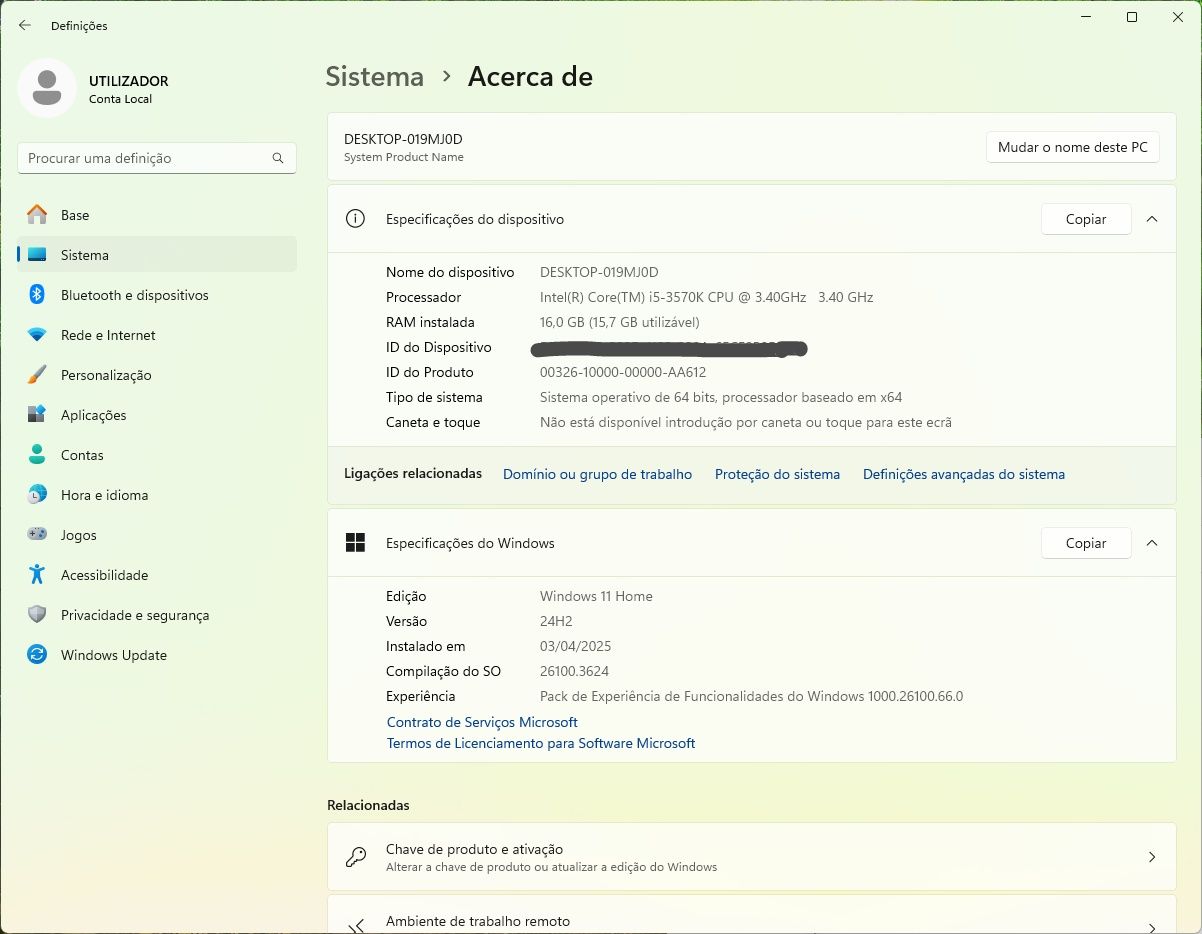The image size is (1202, 934).
Task: Click the Jogos controller icon
Action: tap(37, 535)
